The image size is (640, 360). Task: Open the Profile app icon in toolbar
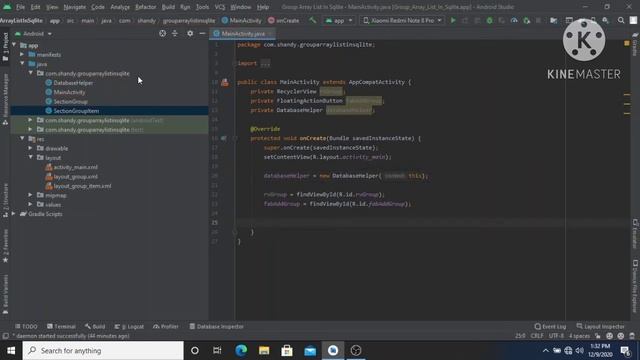[514, 20]
